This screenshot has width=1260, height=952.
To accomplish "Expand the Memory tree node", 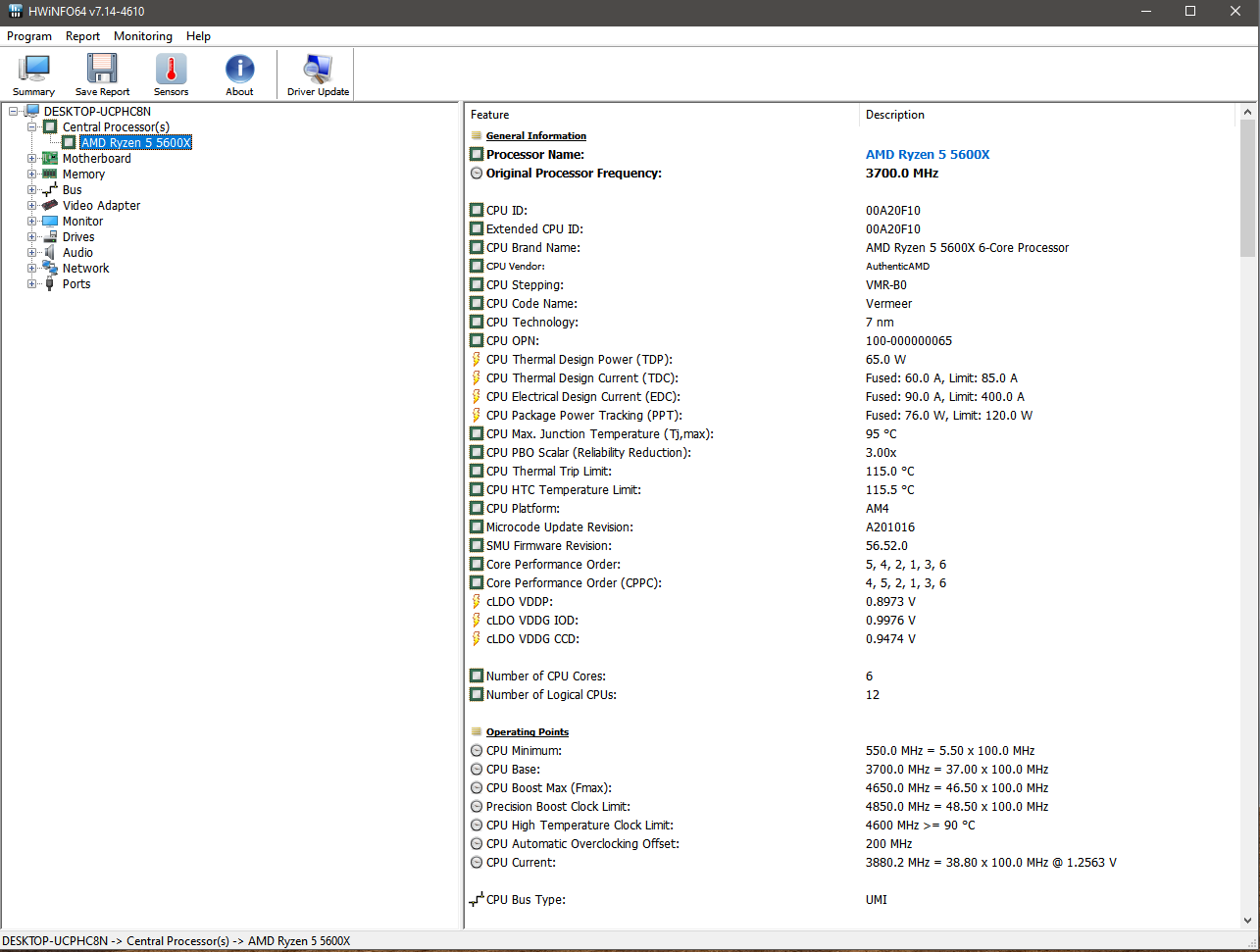I will point(32,175).
